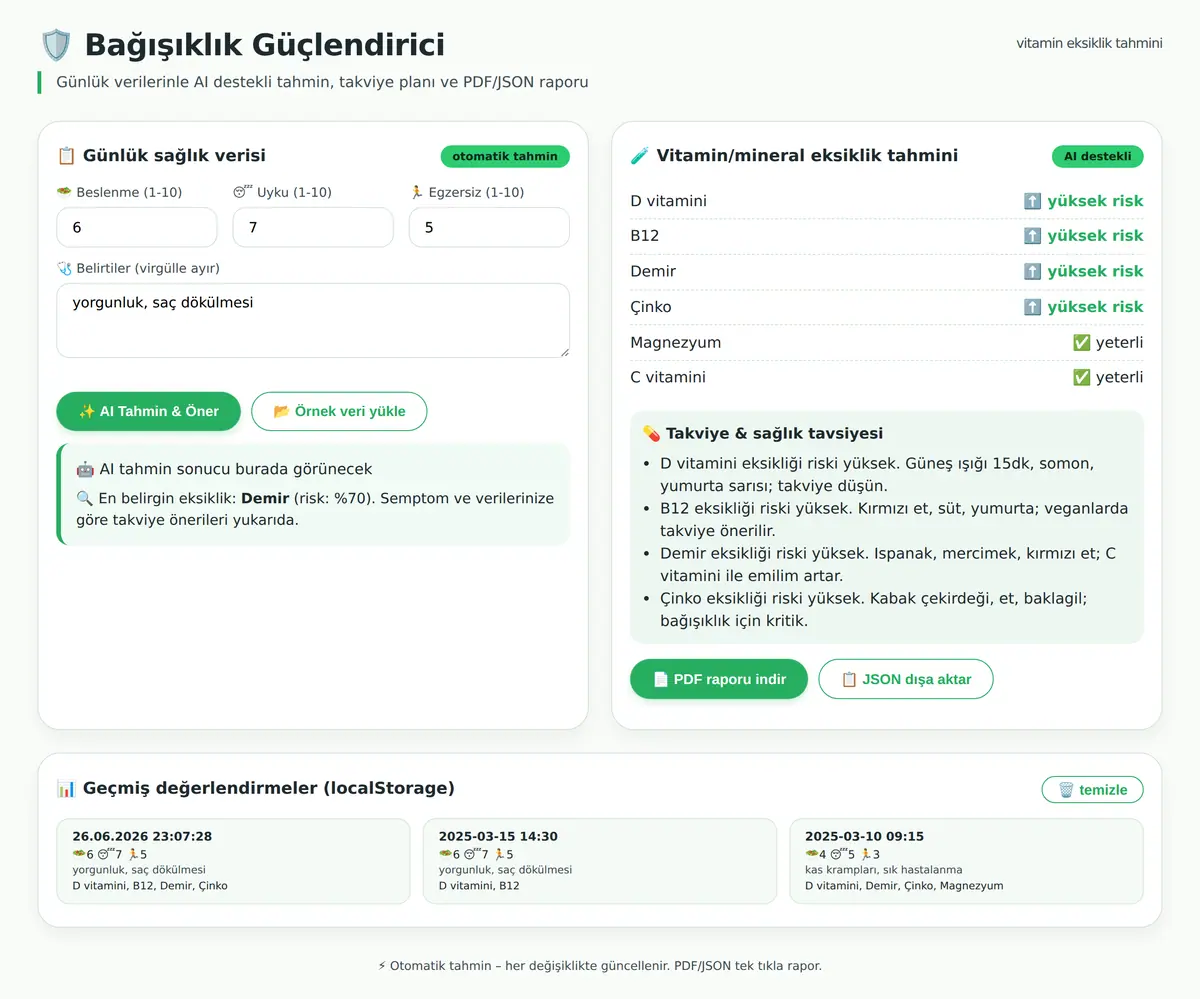Image resolution: width=1200 pixels, height=999 pixels.
Task: Click the Demir label in deficiency list
Action: pos(653,271)
